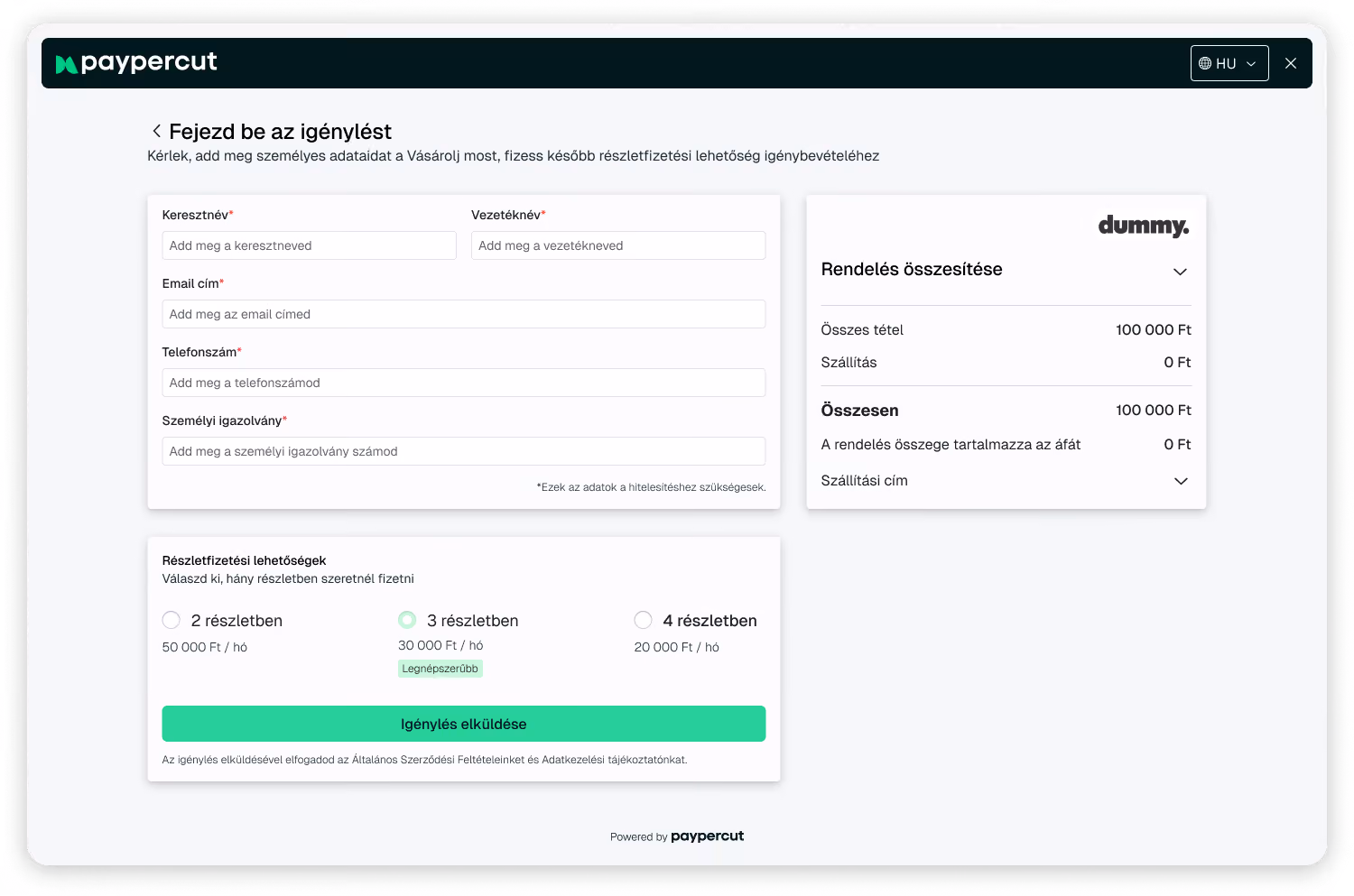Click the Vezetéknév input field
This screenshot has width=1354, height=896.
[x=618, y=245]
